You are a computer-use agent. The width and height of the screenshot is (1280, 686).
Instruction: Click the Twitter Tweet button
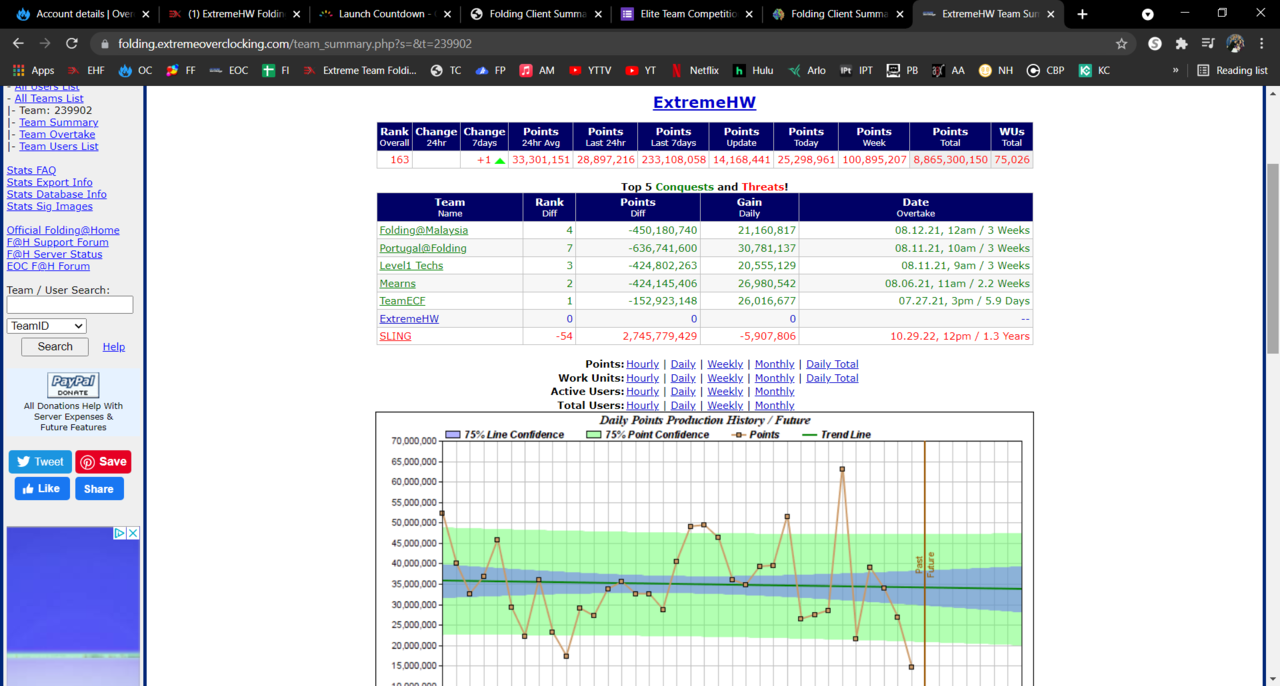(x=40, y=462)
